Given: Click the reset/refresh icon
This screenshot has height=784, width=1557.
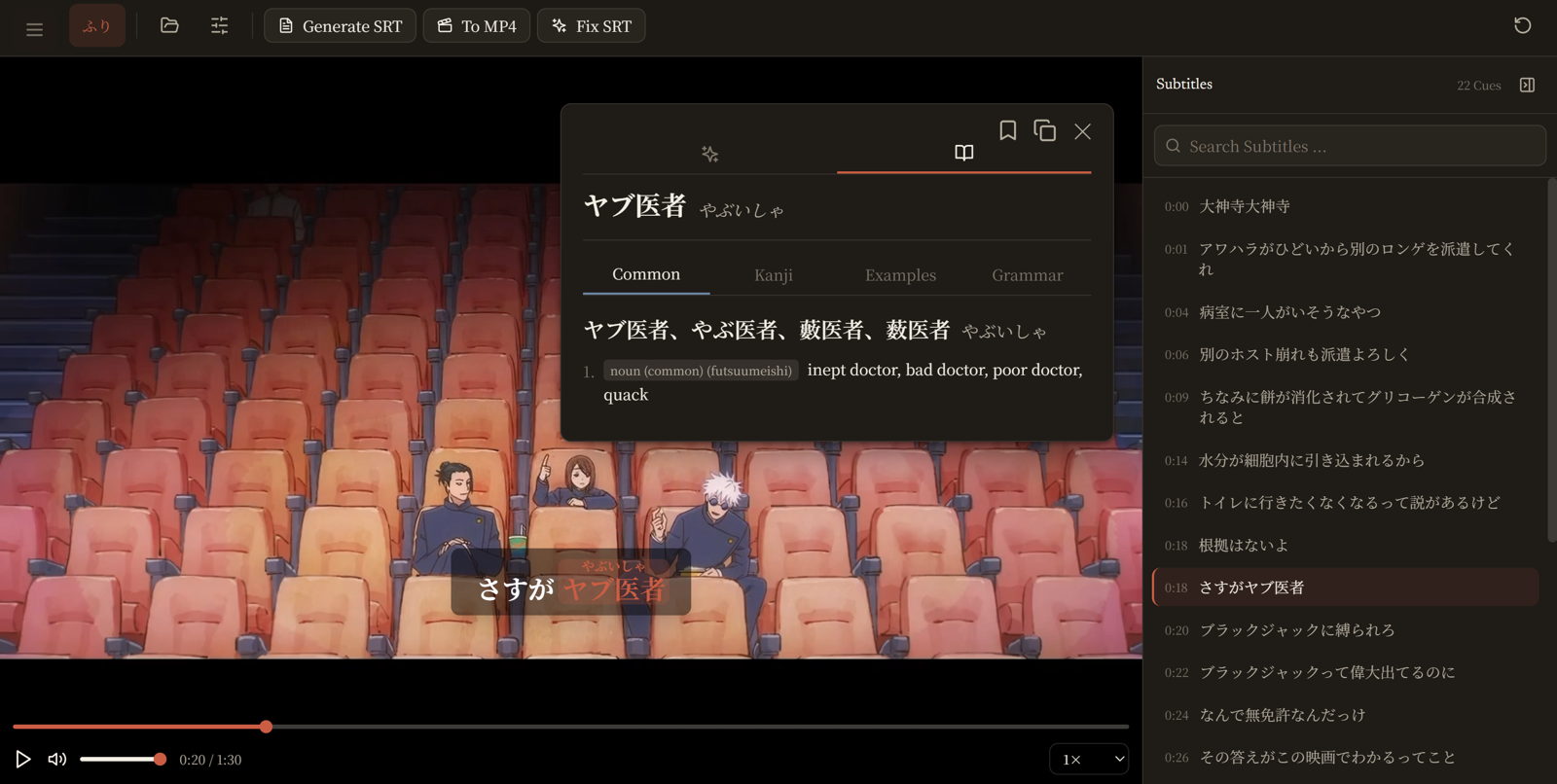Looking at the screenshot, I should click(1523, 26).
